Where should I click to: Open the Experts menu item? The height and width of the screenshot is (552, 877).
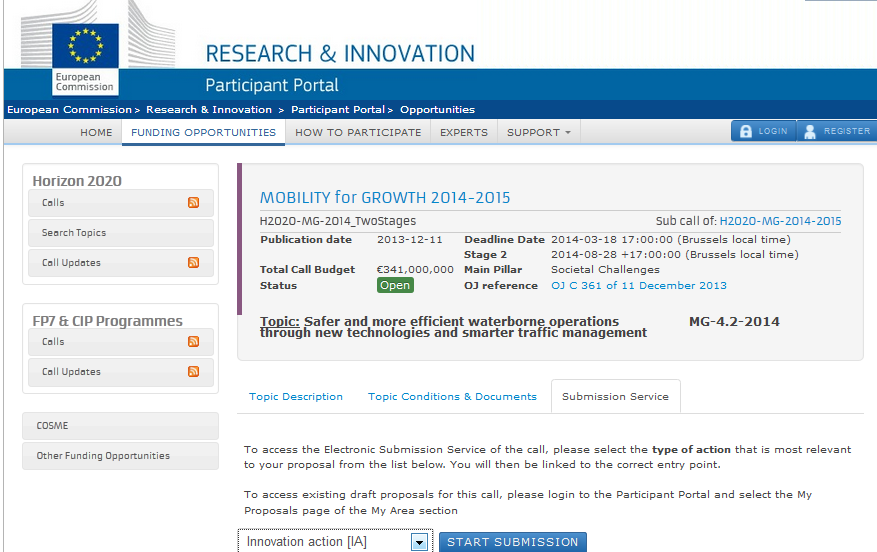point(464,133)
